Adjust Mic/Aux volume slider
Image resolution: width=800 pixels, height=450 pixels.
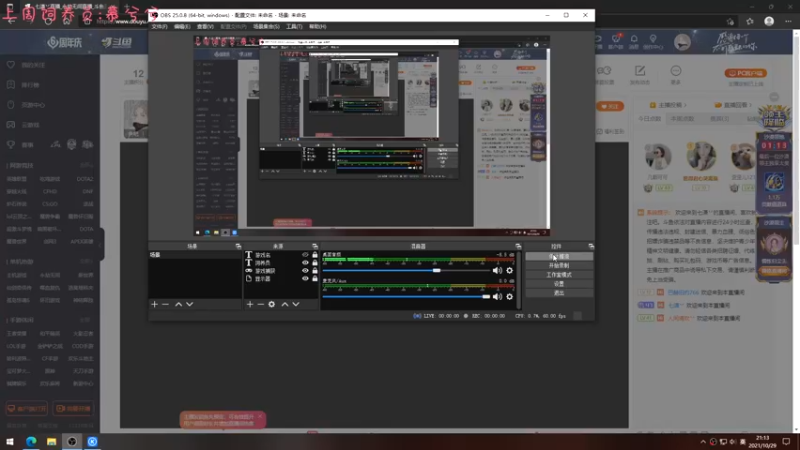[x=407, y=296]
